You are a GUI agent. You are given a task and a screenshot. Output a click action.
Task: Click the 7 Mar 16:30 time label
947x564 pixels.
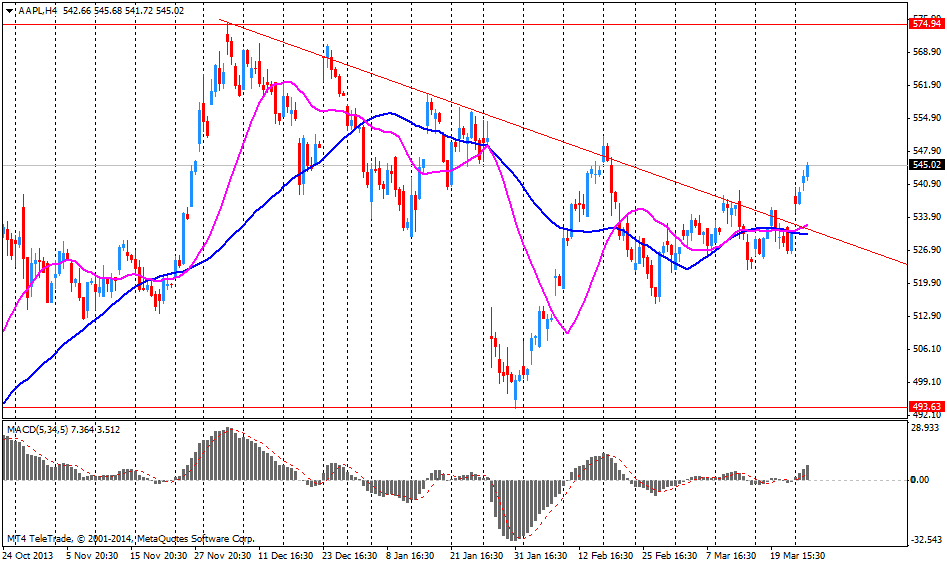pos(731,555)
